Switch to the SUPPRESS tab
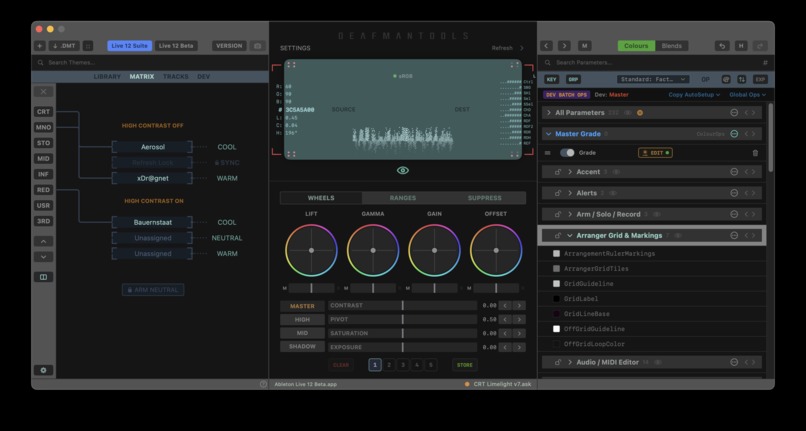 [484, 198]
